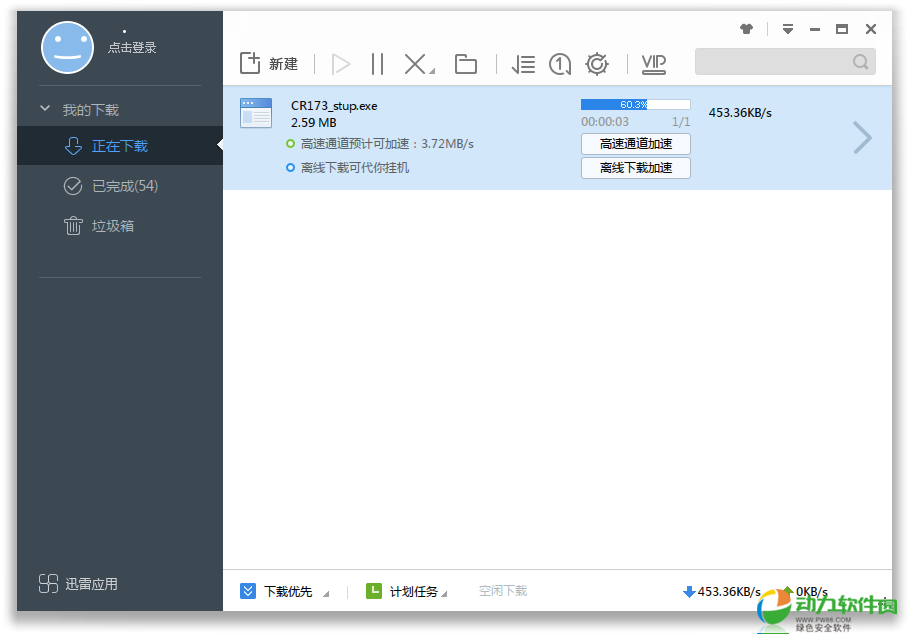Viewport: 909px width, 634px height.
Task: Collapse the 我的下载 section
Action: pos(45,108)
